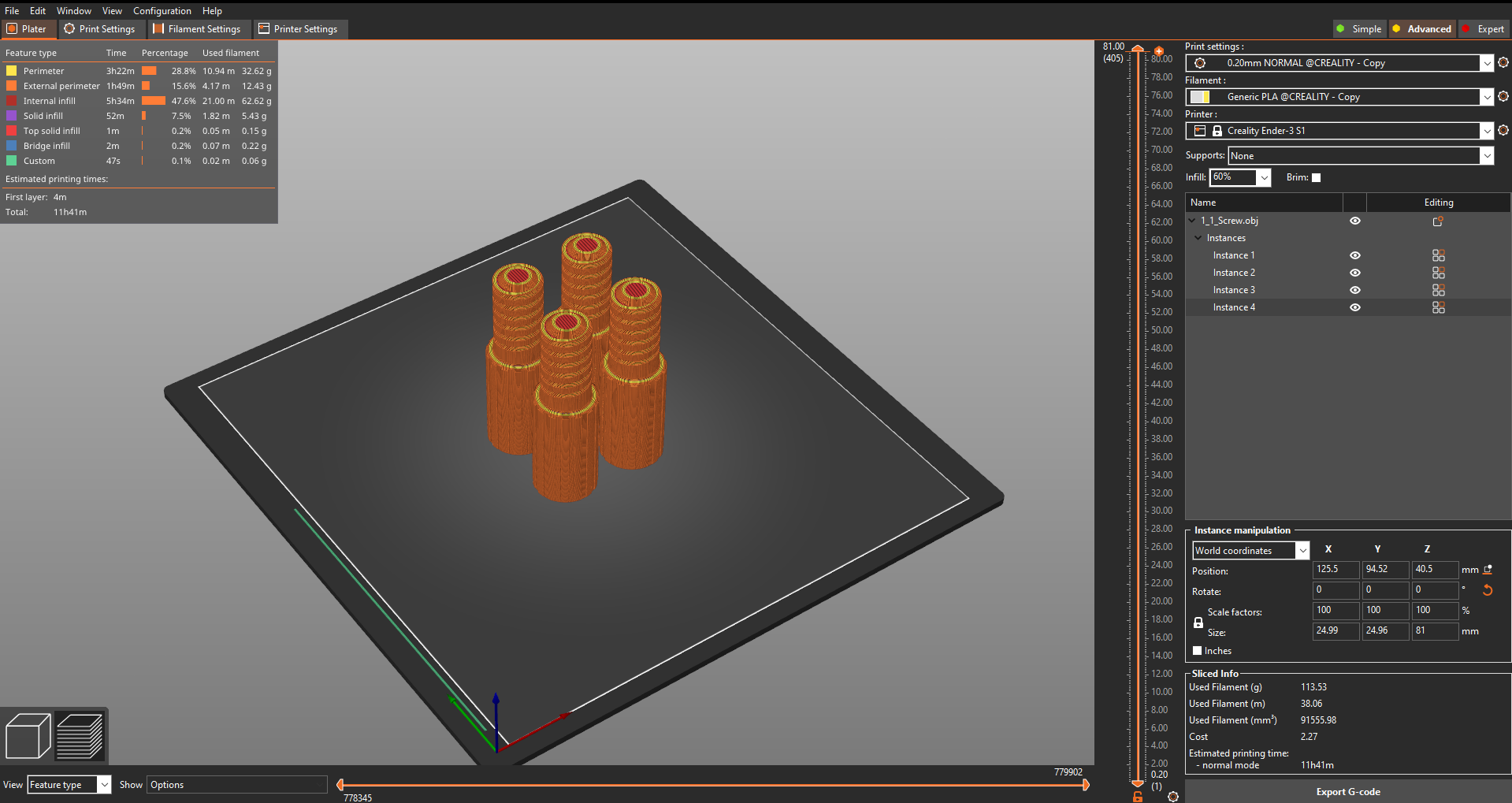Reset rotation with orange arrow icon

[1488, 589]
